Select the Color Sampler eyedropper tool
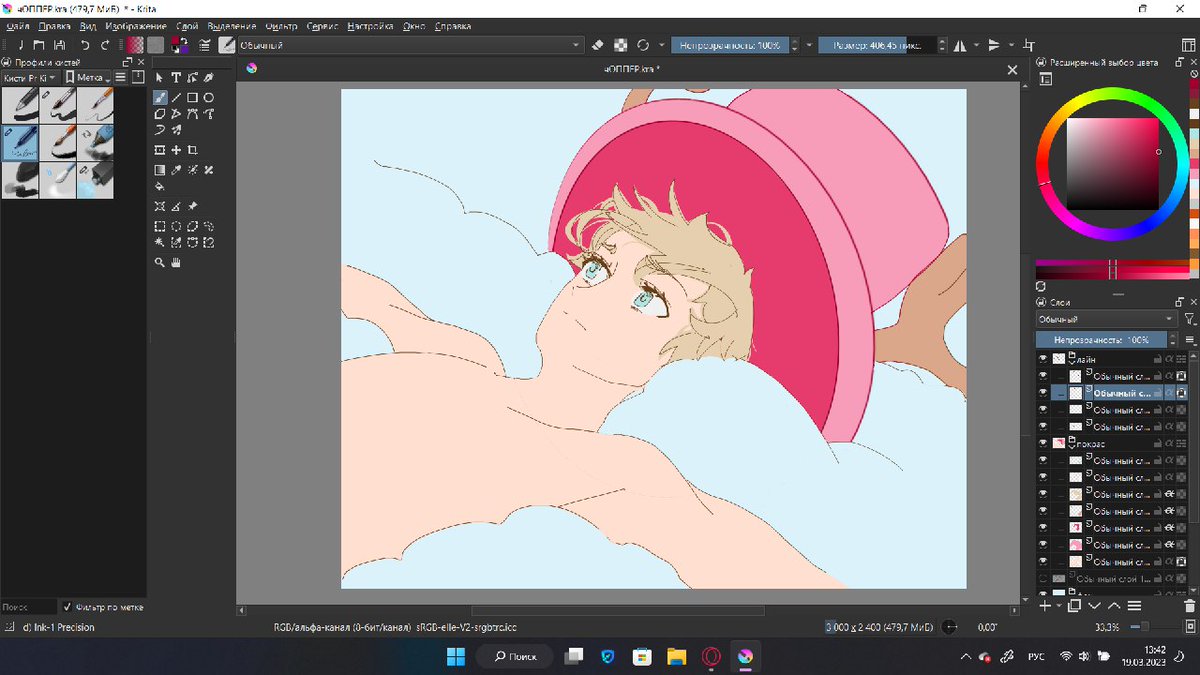 176,170
